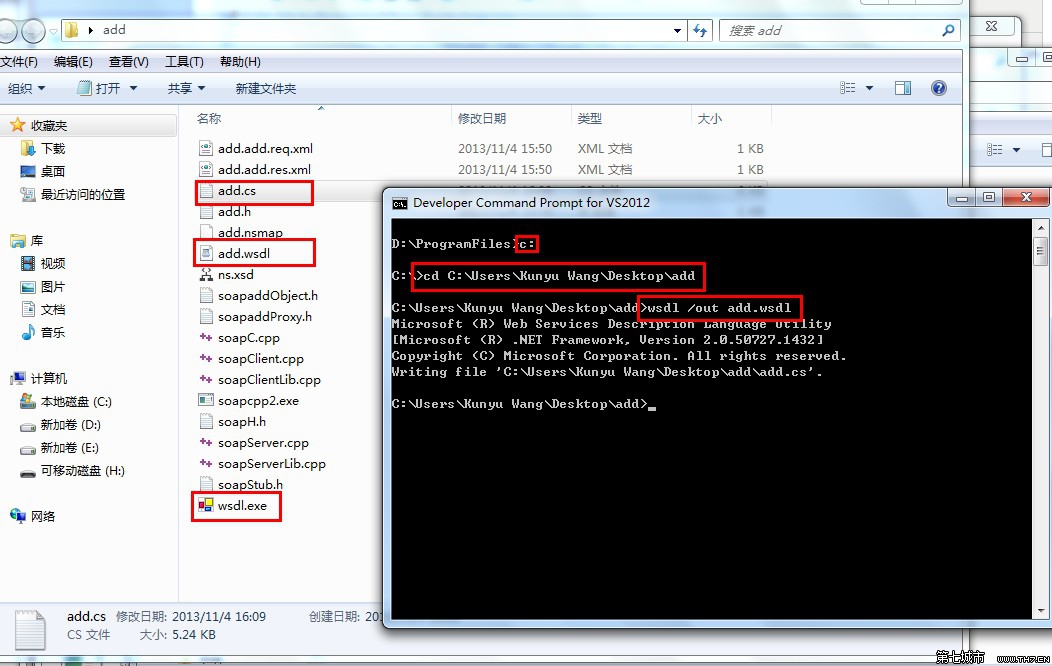Open 新加卷 (E:) drive icon
The image size is (1052, 666).
[28, 448]
